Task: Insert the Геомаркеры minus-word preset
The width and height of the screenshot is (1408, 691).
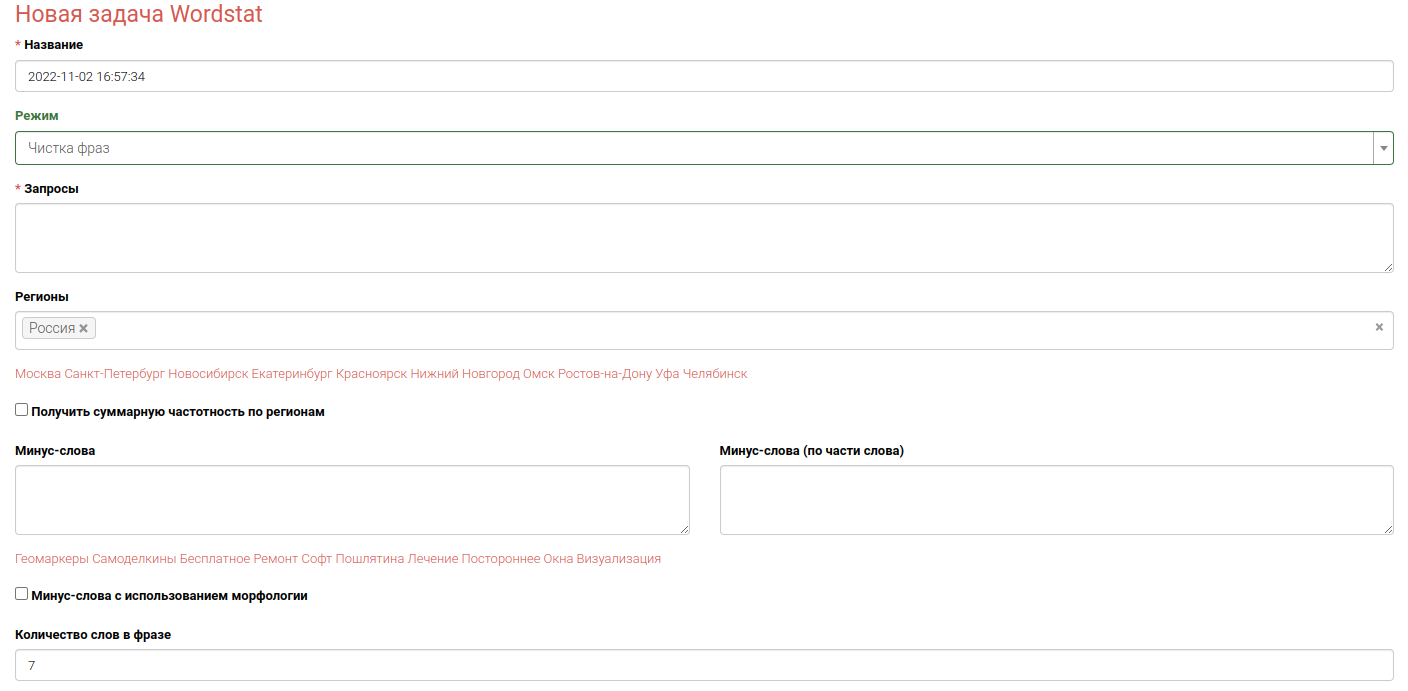Action: point(52,559)
